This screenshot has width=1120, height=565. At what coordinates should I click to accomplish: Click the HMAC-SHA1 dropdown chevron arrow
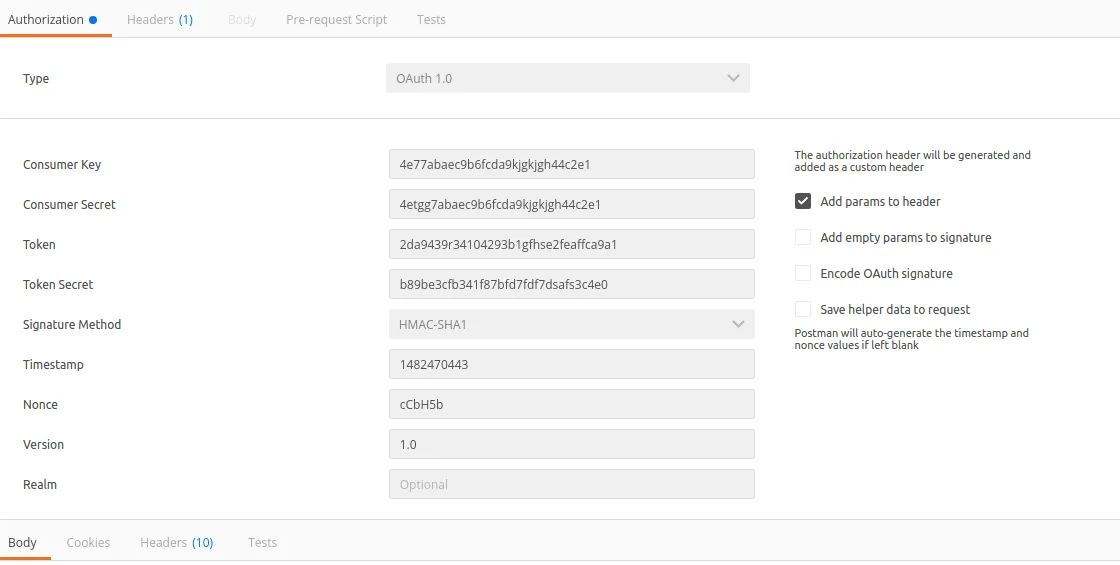click(739, 324)
